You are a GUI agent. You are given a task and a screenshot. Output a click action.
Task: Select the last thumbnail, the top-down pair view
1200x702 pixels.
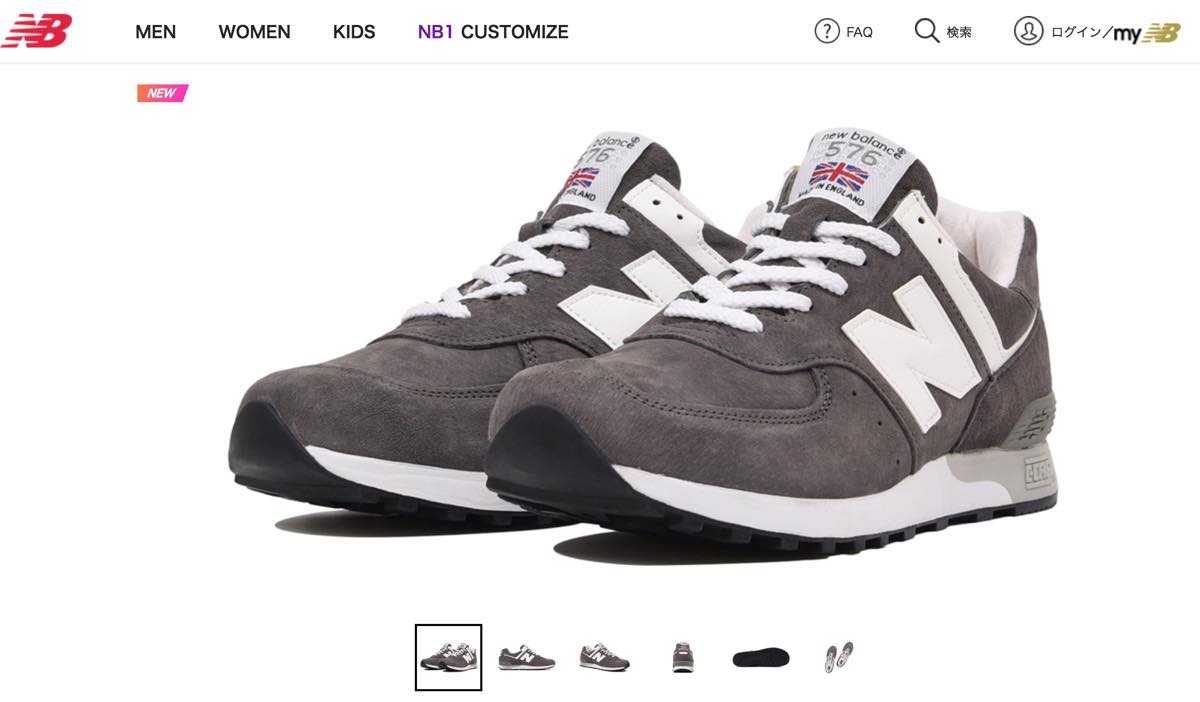pyautogui.click(x=839, y=657)
